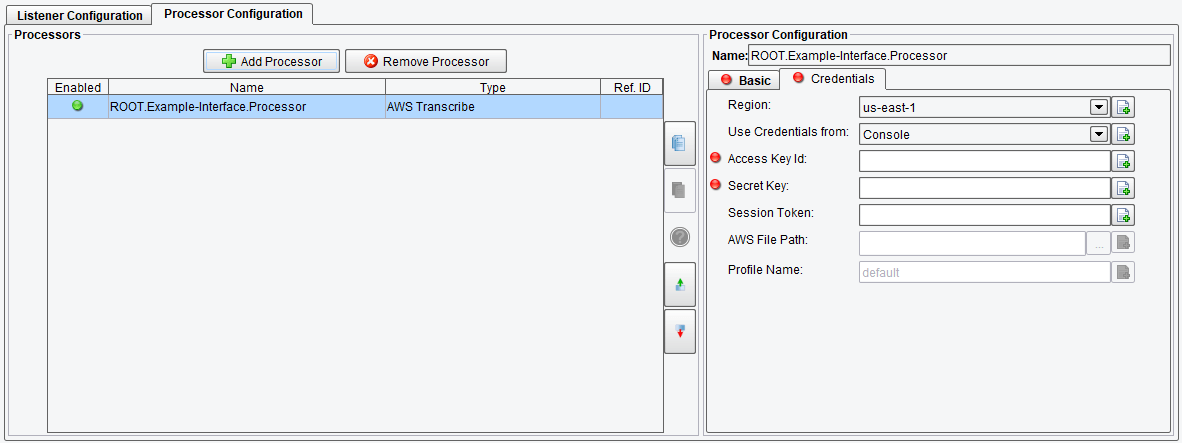Click the variable icon beside Session Token
1182x443 pixels.
click(1123, 215)
